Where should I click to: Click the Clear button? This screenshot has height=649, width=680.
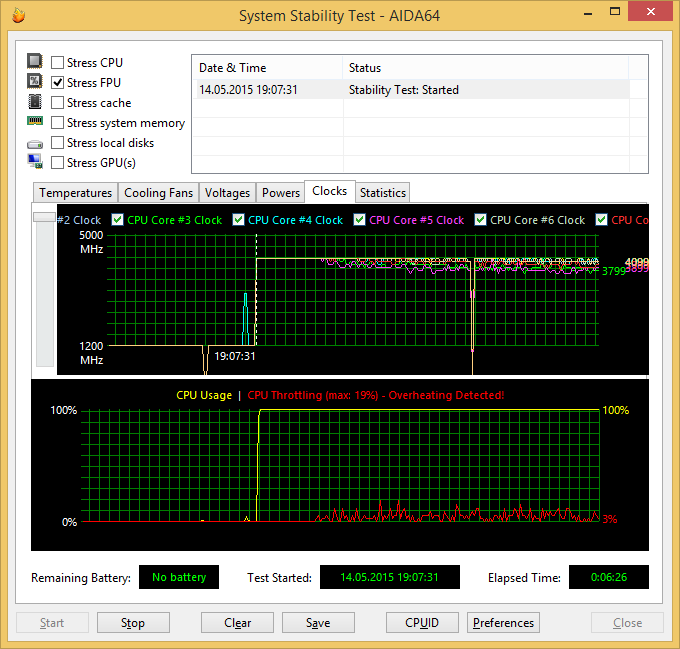(237, 623)
